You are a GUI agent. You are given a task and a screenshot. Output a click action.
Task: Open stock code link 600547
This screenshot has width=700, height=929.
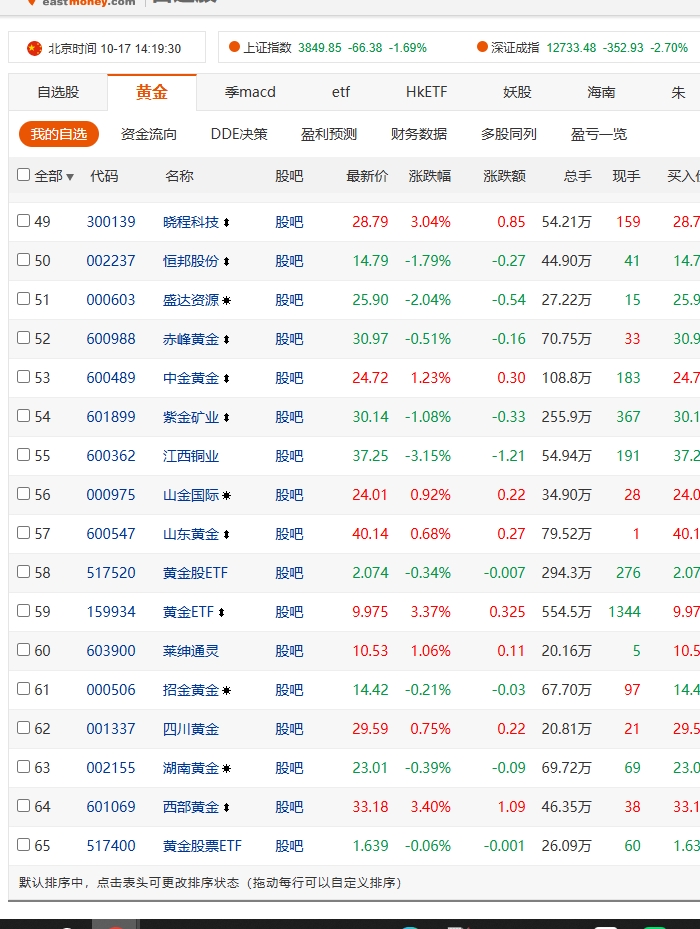pos(111,534)
